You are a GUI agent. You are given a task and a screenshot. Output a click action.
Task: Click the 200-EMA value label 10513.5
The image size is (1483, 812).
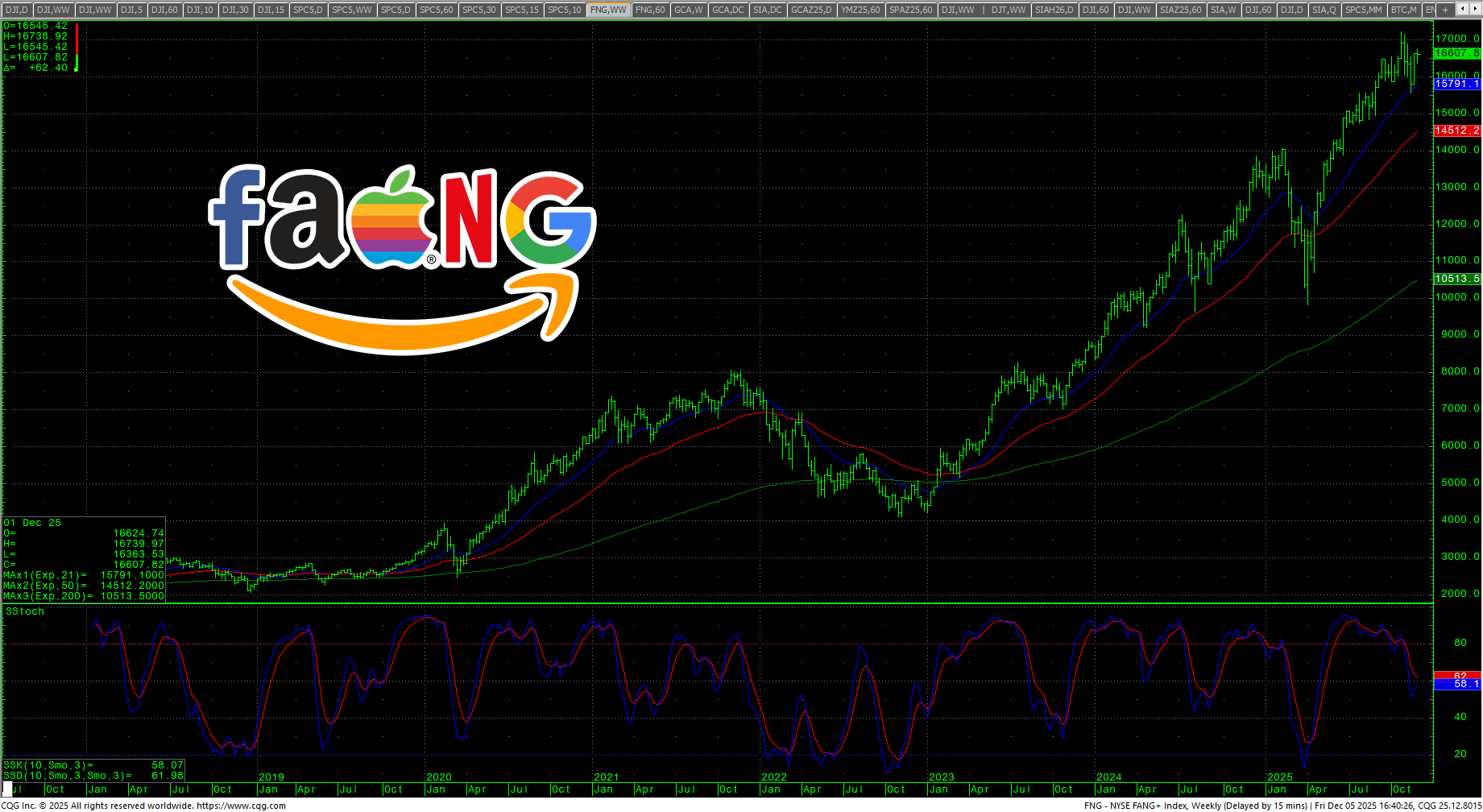(1456, 279)
